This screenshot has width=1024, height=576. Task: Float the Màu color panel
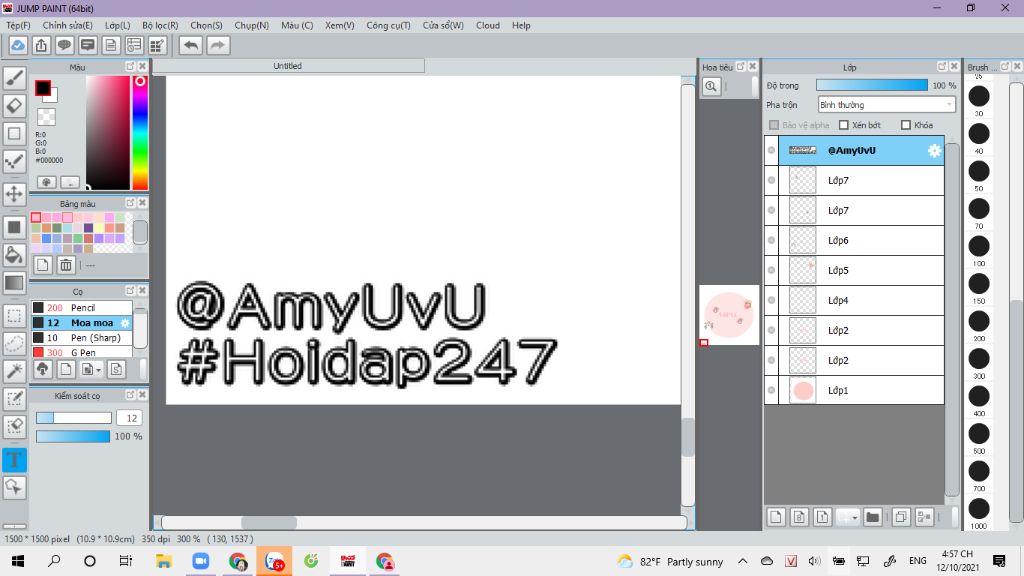[x=130, y=67]
